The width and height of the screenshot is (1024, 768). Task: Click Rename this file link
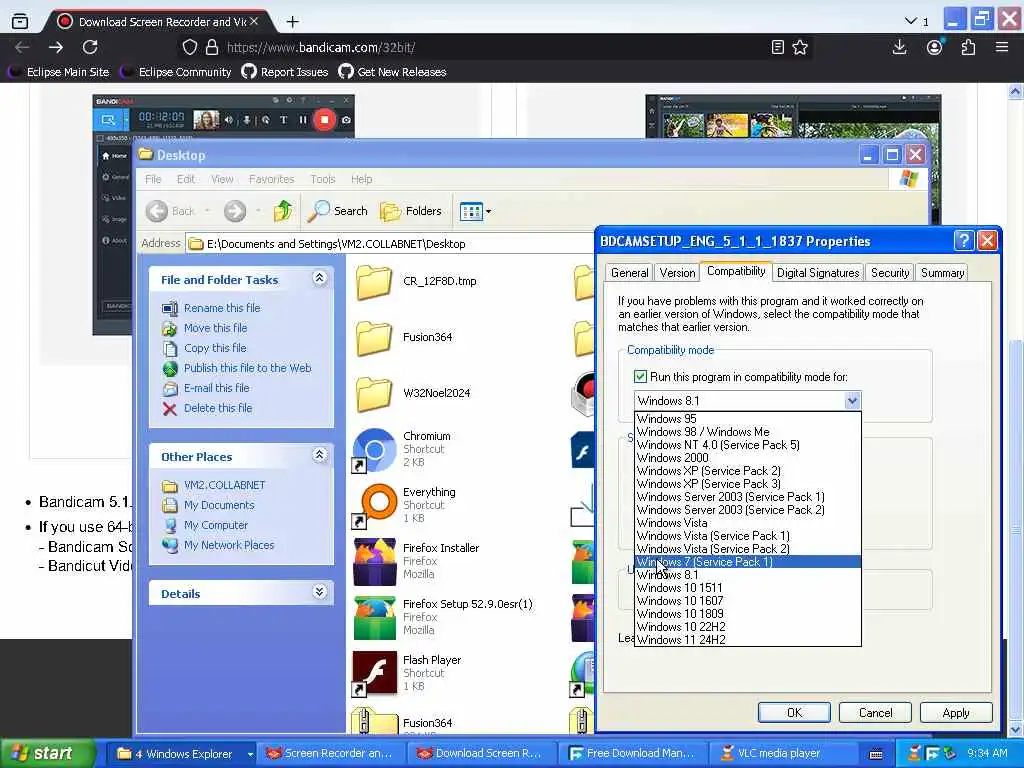point(222,308)
